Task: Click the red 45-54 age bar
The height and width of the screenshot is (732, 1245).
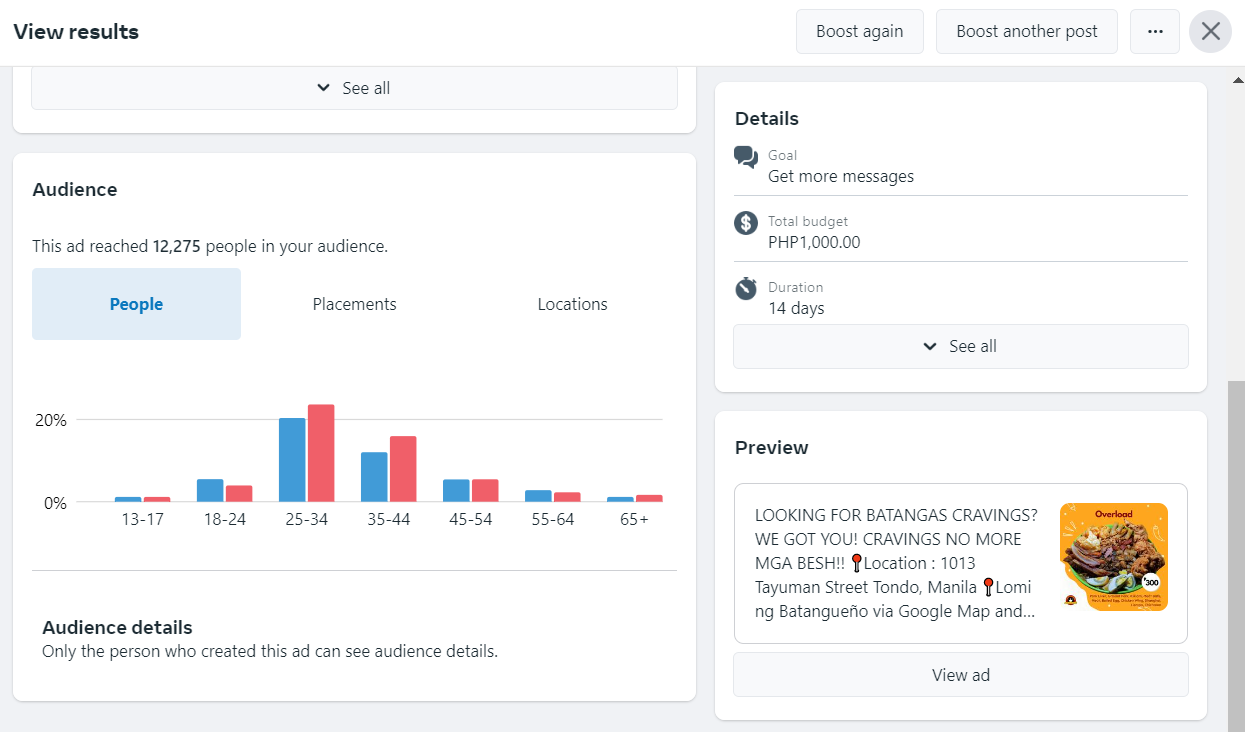Action: 485,490
